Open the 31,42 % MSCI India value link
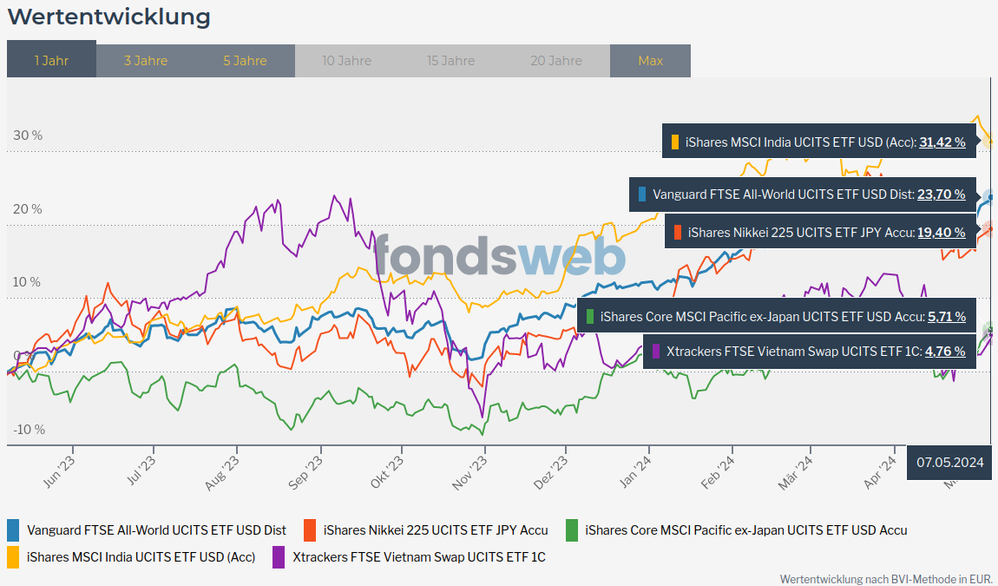The width and height of the screenshot is (998, 586). [942, 143]
